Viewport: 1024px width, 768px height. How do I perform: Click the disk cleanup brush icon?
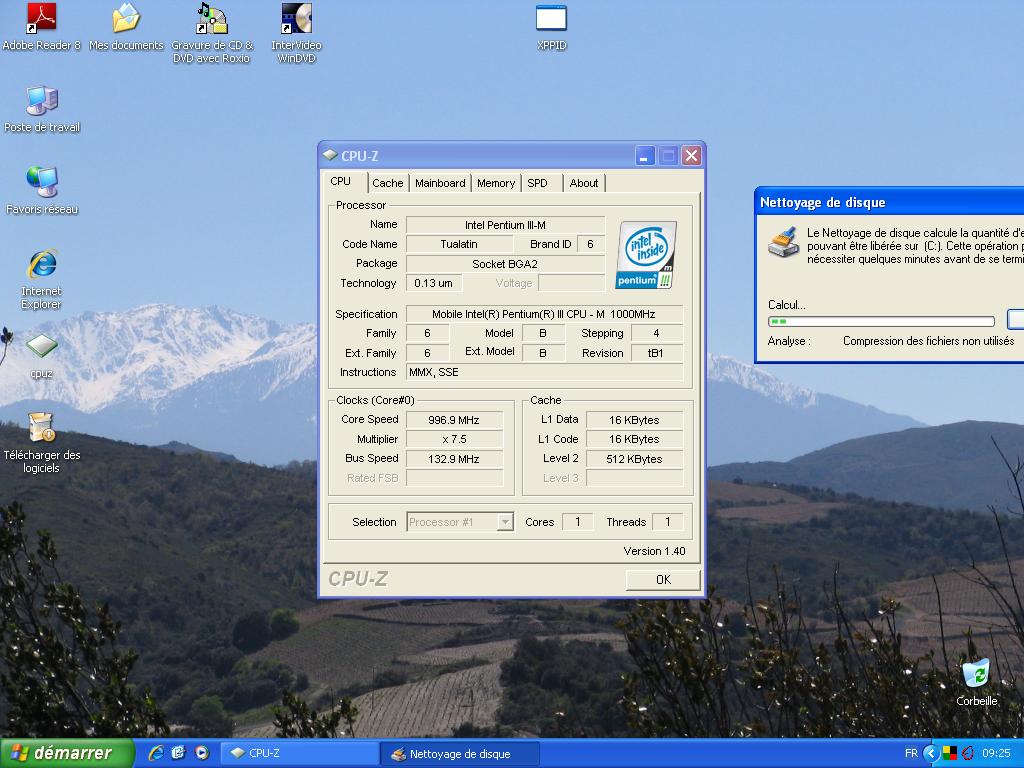coord(784,242)
